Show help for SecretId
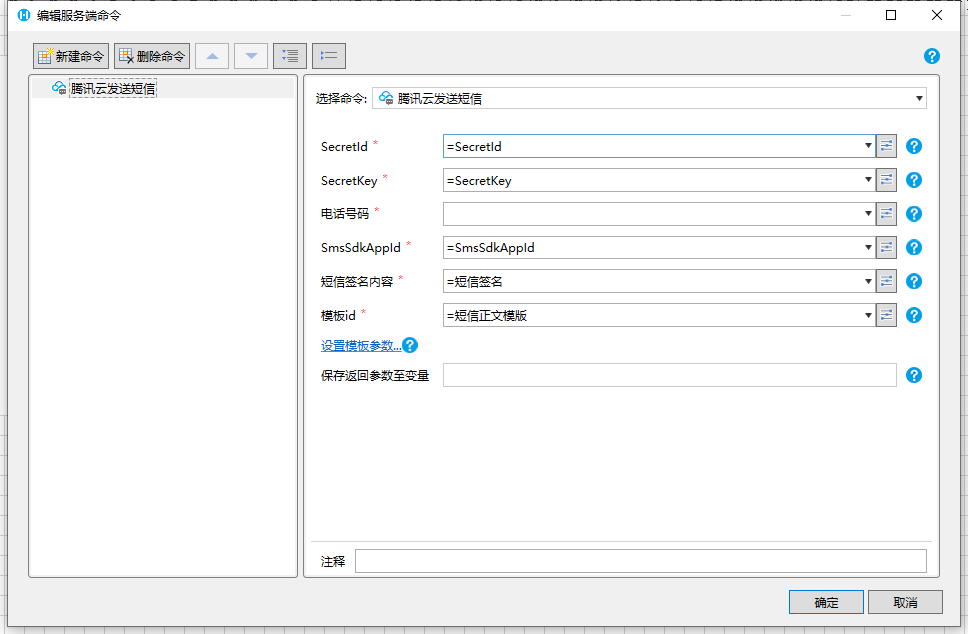968x634 pixels. click(x=914, y=146)
